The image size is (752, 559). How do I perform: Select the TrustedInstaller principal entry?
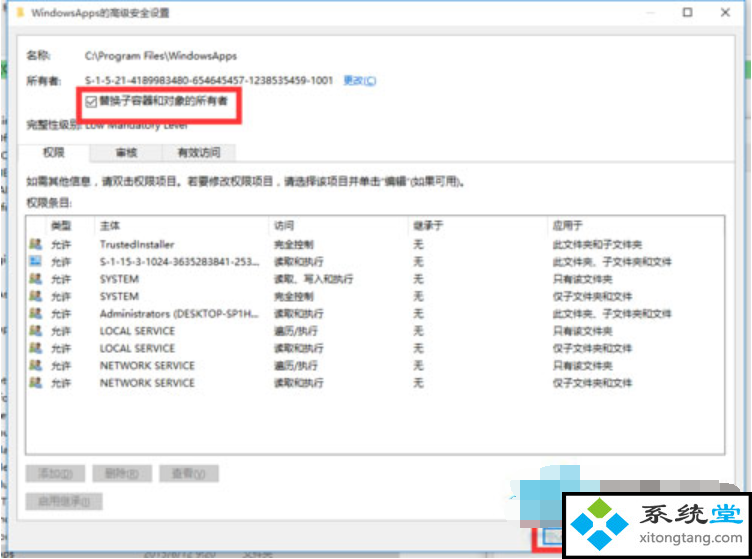pos(137,245)
